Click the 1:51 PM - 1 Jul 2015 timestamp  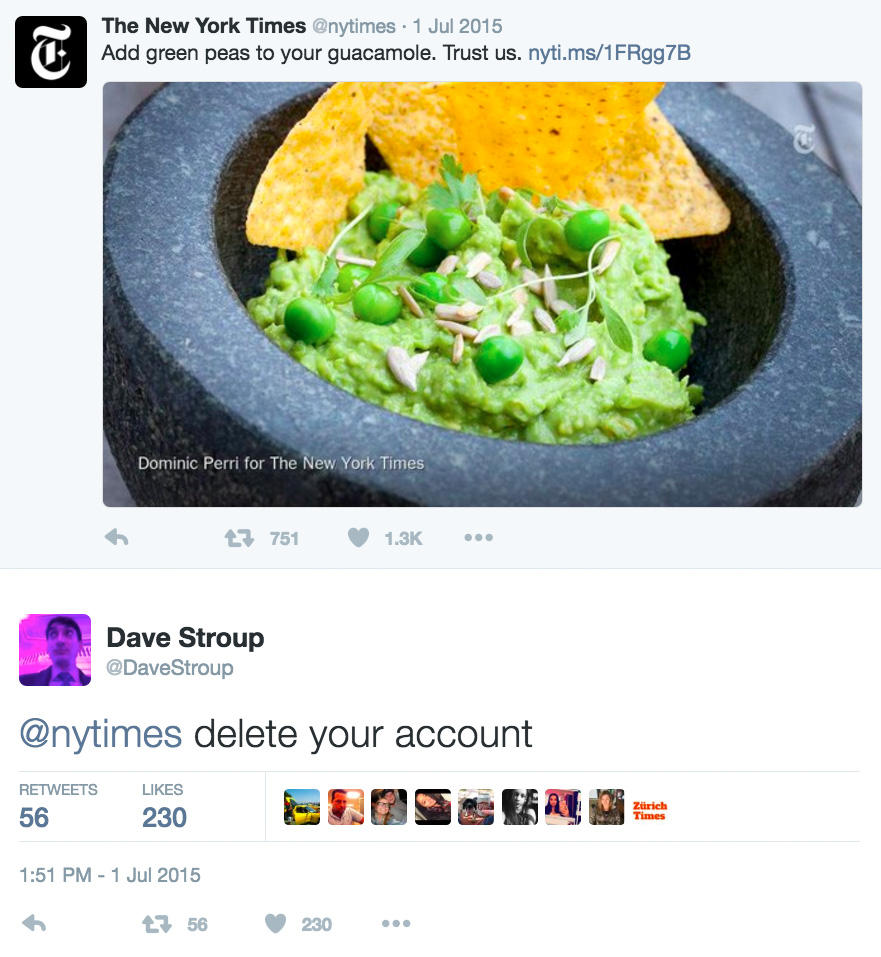coord(110,875)
